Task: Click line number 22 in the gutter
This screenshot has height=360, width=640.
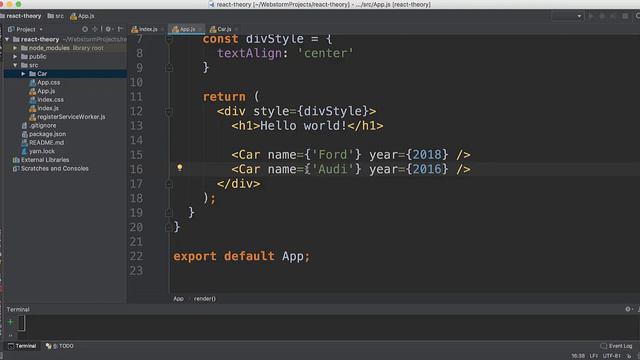Action: (136, 256)
